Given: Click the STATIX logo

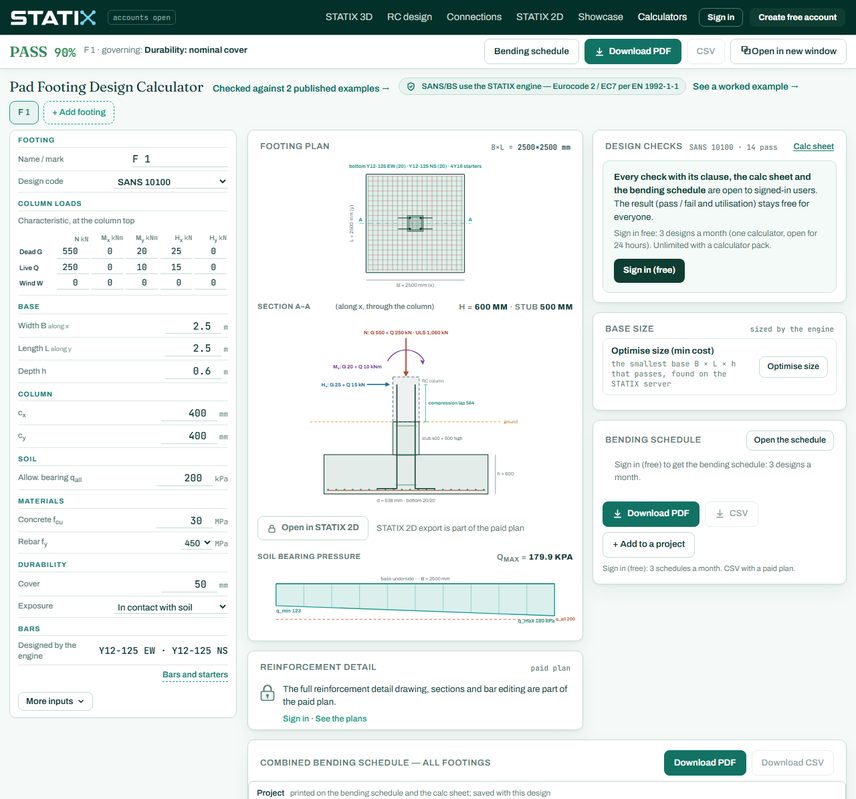Looking at the screenshot, I should click(x=53, y=17).
